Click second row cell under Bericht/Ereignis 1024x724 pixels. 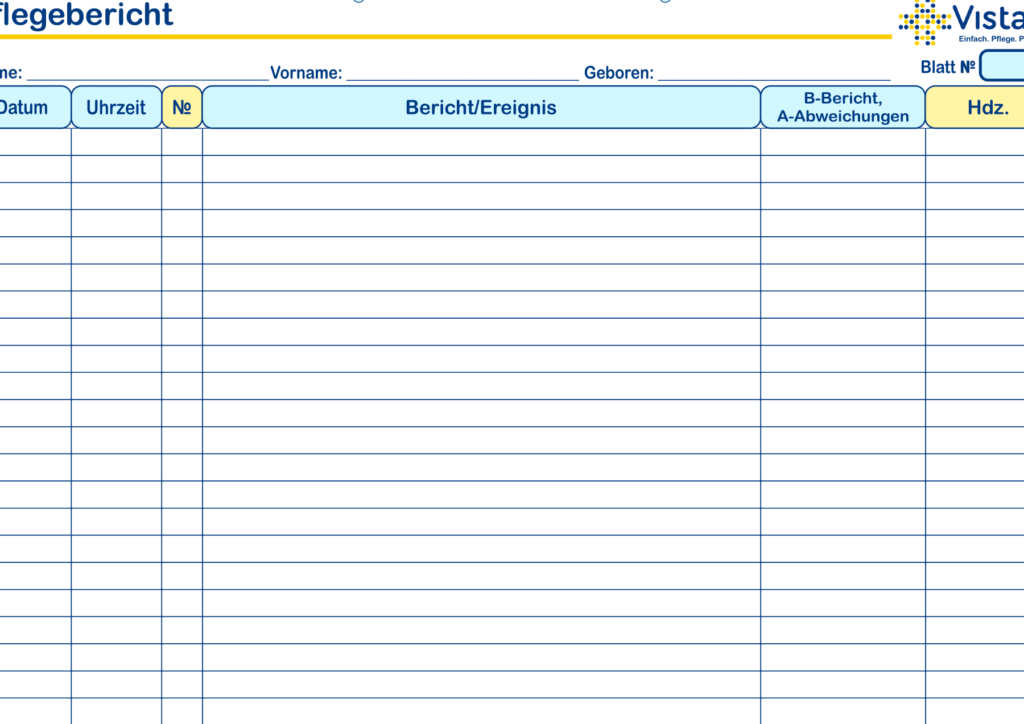click(x=481, y=169)
